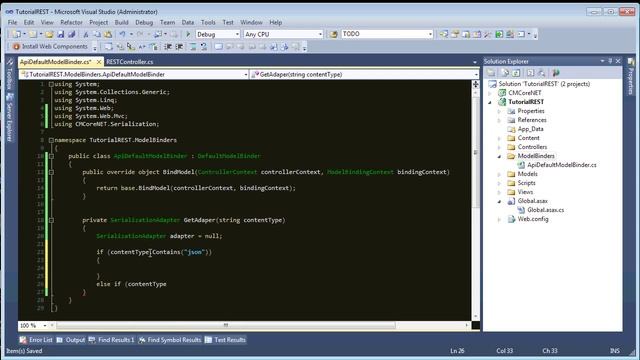Collapse the namespace block in the code editor
Screen dimensions: 640x360
[51, 140]
